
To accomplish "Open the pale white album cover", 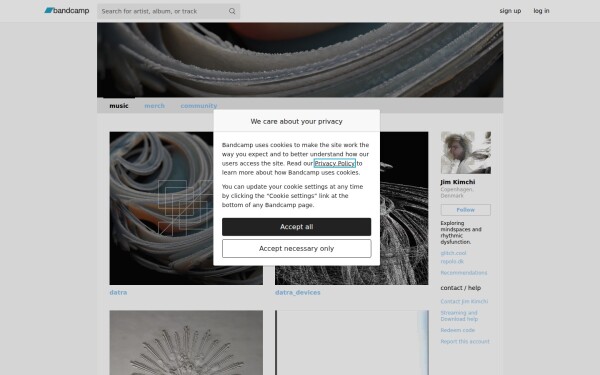I will (x=352, y=342).
